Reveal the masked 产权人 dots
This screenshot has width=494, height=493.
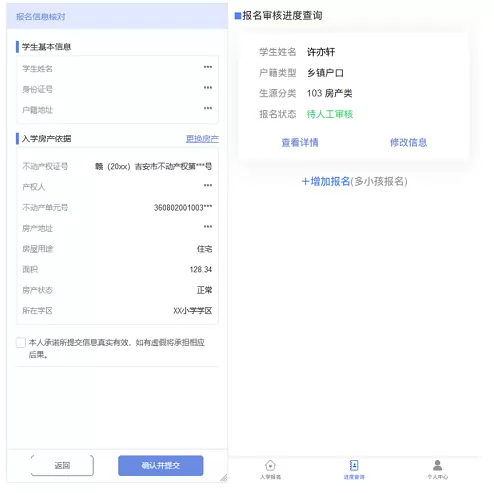pyautogui.click(x=208, y=185)
